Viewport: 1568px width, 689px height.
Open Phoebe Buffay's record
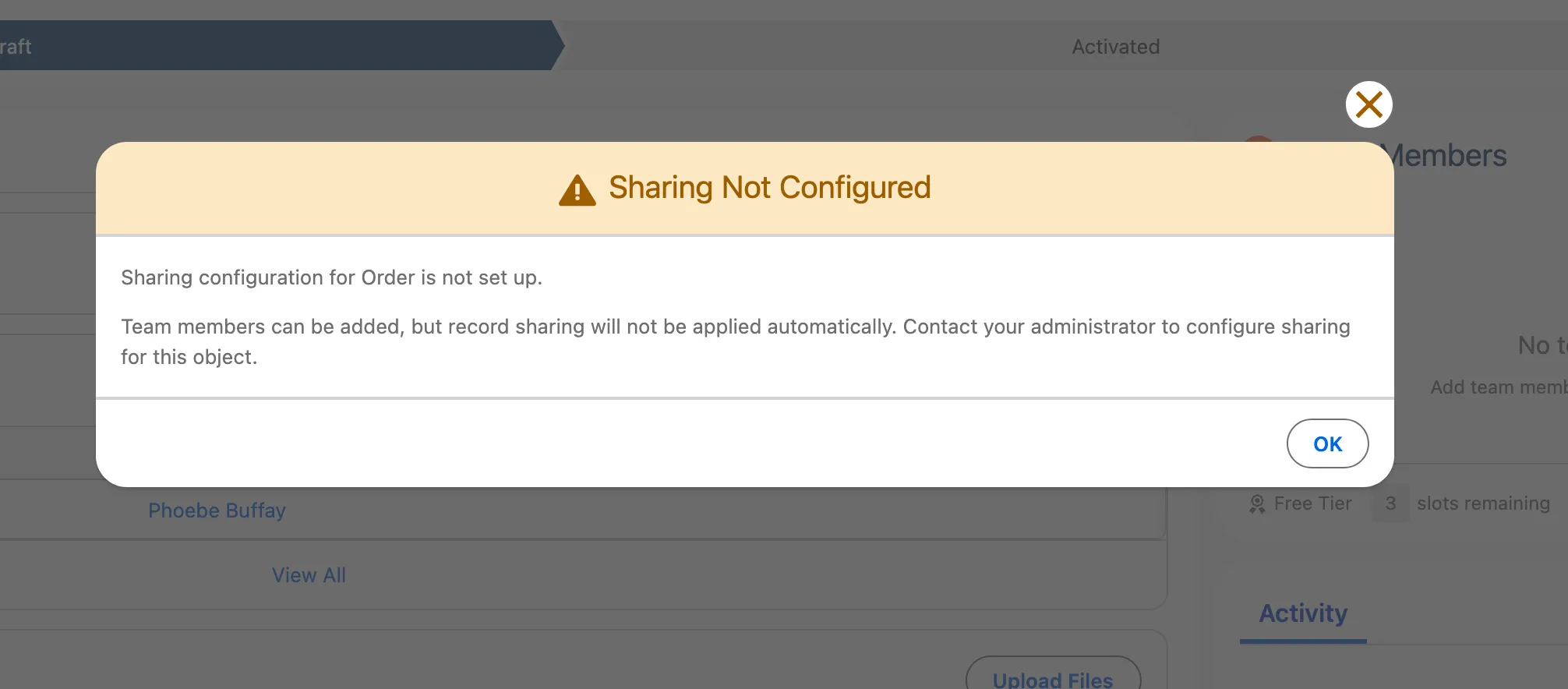click(217, 511)
